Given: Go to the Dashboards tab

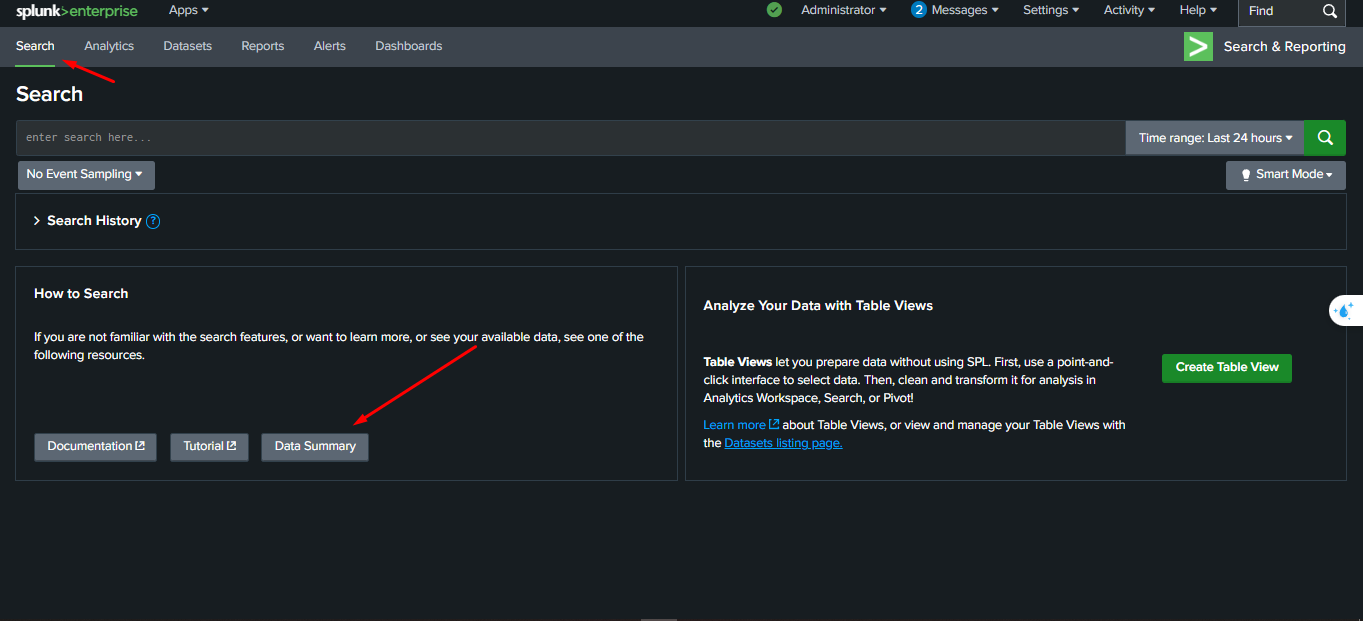Looking at the screenshot, I should point(408,46).
